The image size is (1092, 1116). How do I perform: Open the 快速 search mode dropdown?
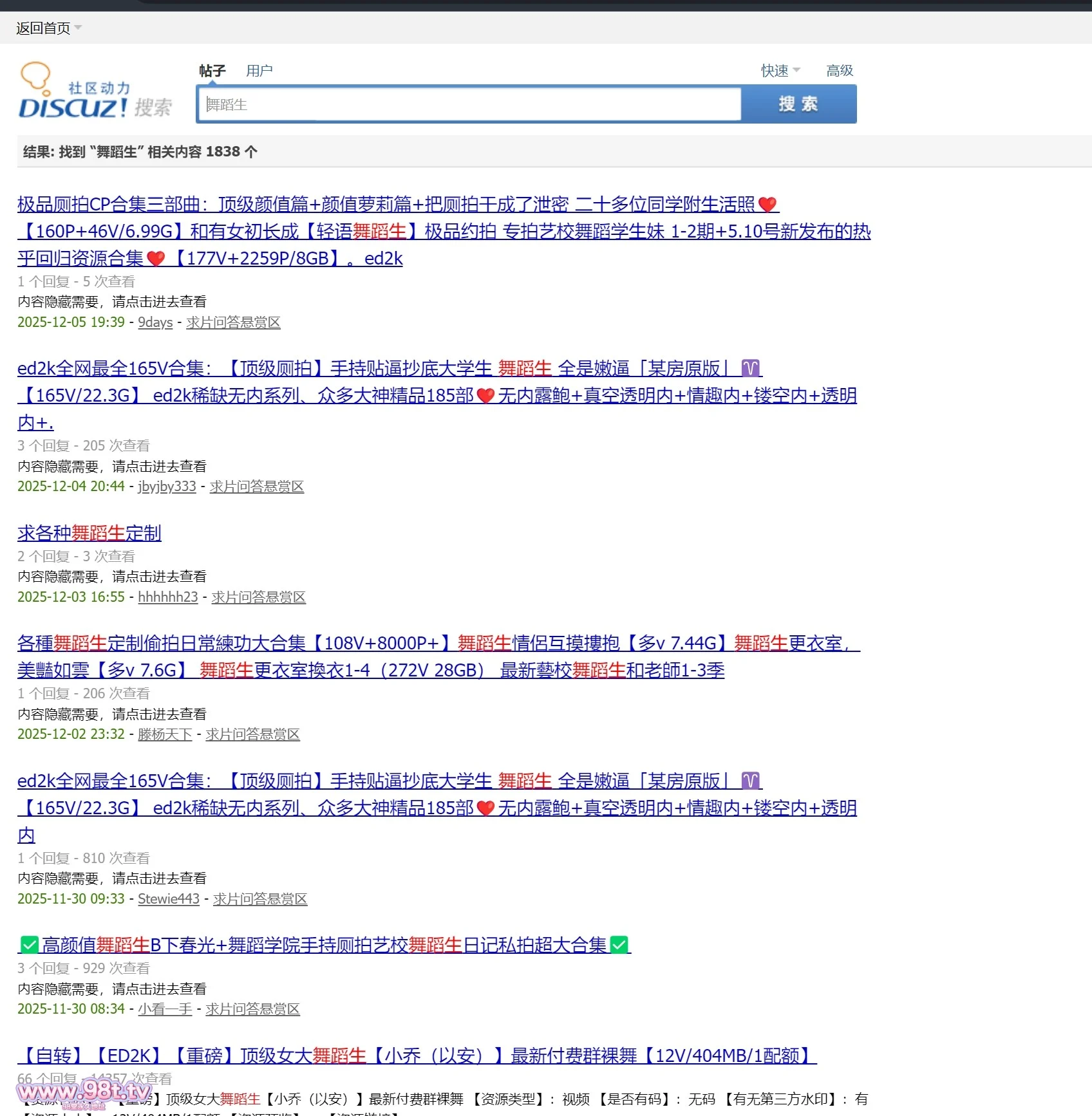(780, 71)
